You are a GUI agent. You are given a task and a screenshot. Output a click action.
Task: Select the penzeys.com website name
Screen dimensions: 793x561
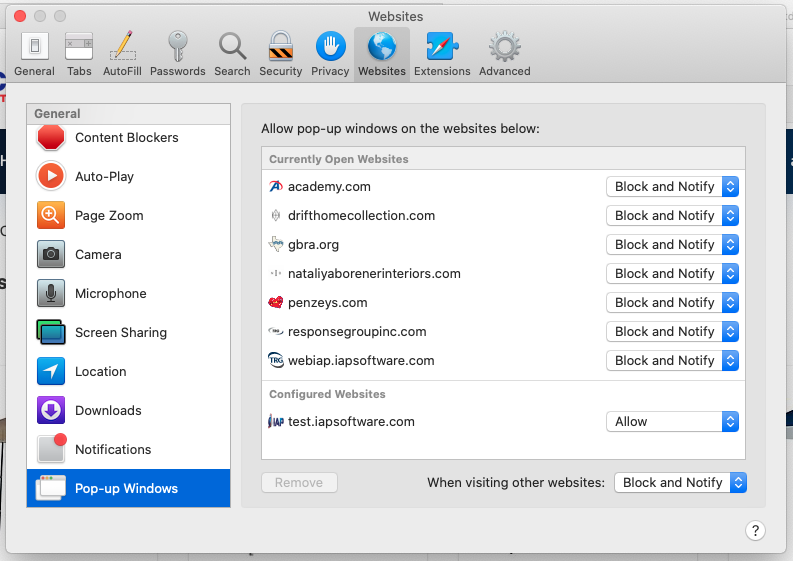click(328, 303)
